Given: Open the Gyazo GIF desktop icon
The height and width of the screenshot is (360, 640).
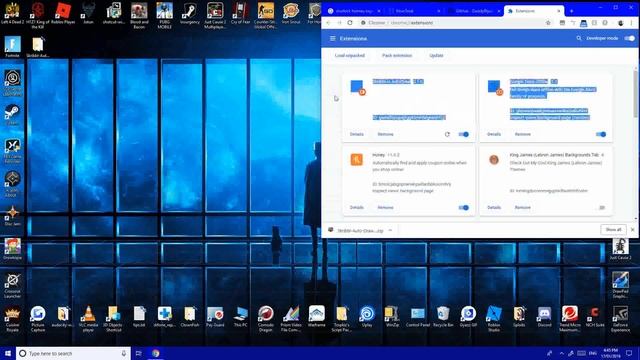Looking at the screenshot, I should coord(468,316).
